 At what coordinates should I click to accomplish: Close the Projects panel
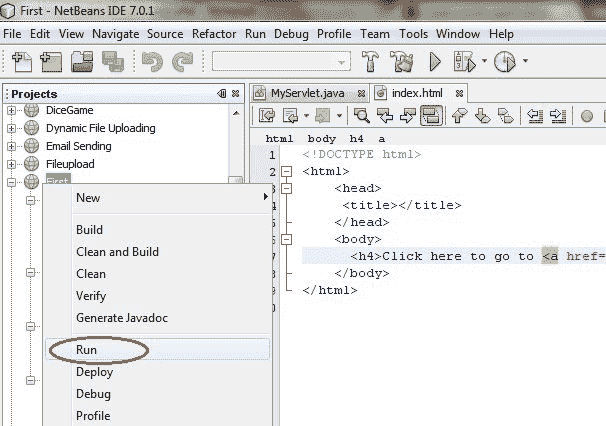(x=235, y=94)
